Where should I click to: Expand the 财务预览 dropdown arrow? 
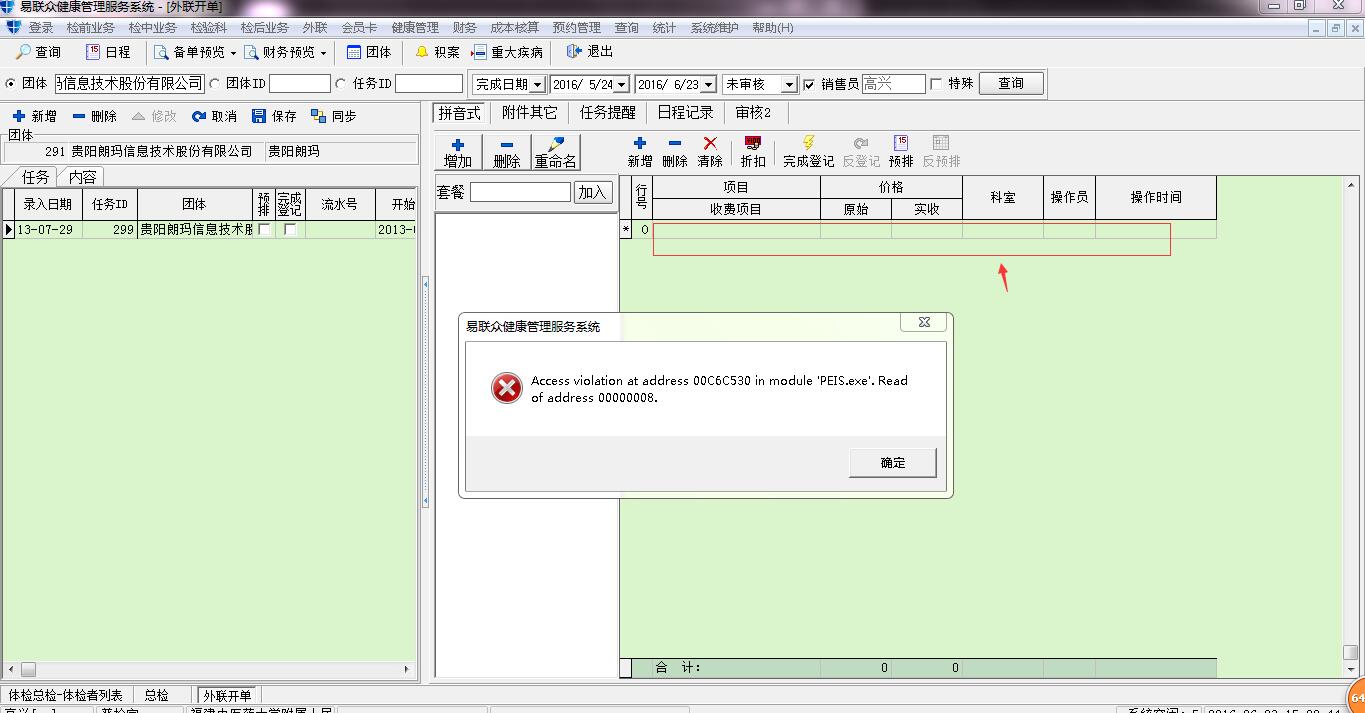pyautogui.click(x=323, y=53)
